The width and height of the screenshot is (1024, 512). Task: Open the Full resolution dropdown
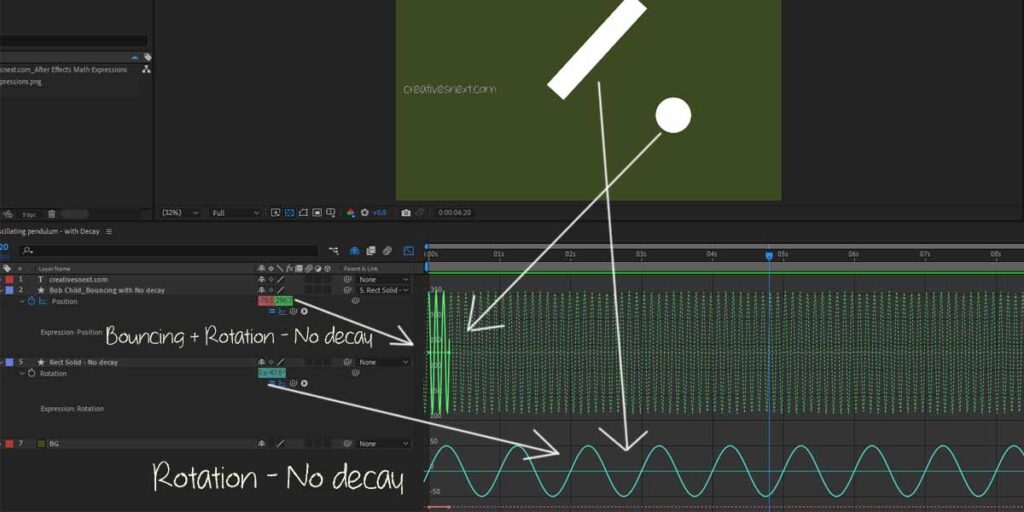(236, 213)
